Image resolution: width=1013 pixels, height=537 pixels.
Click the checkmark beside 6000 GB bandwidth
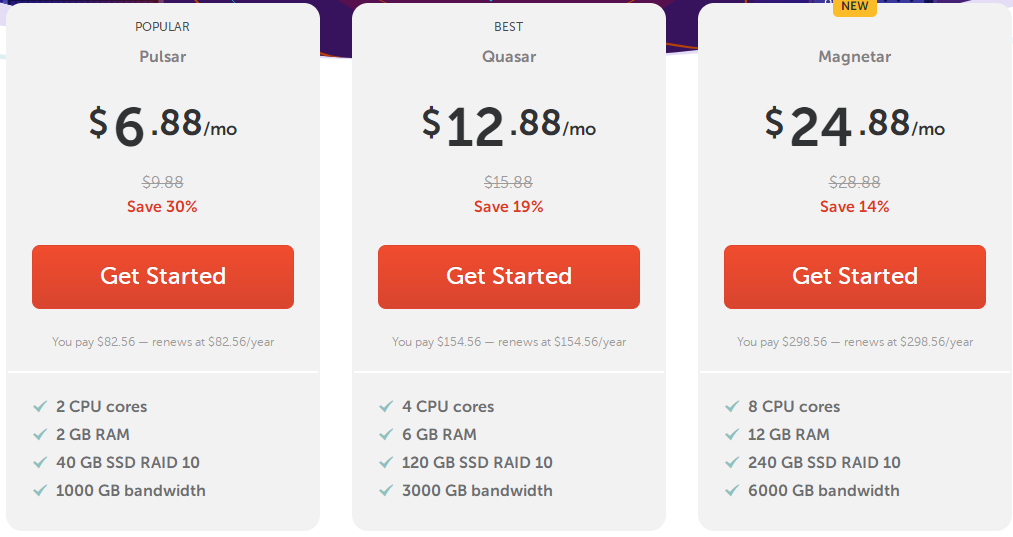[732, 490]
